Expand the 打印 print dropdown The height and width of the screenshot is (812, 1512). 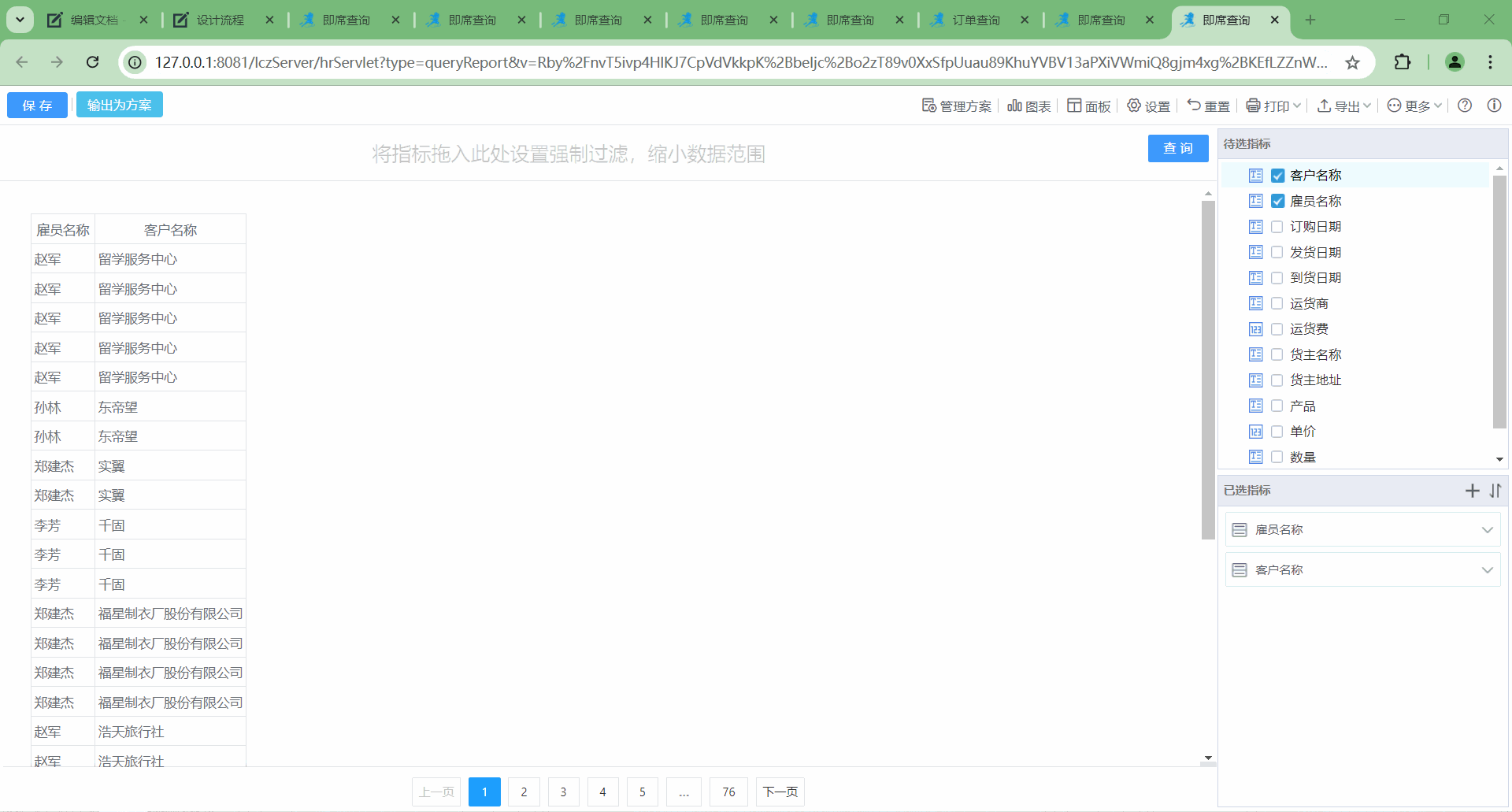click(1273, 106)
